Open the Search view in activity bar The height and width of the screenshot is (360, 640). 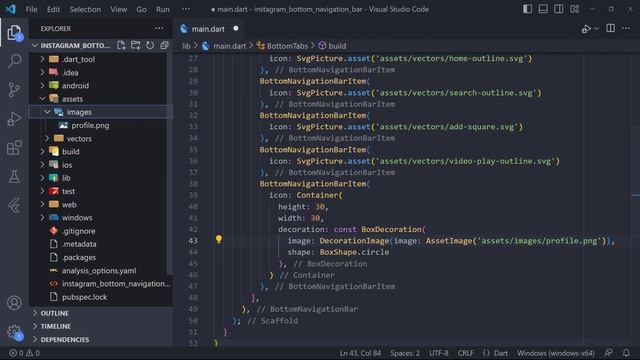pos(14,61)
